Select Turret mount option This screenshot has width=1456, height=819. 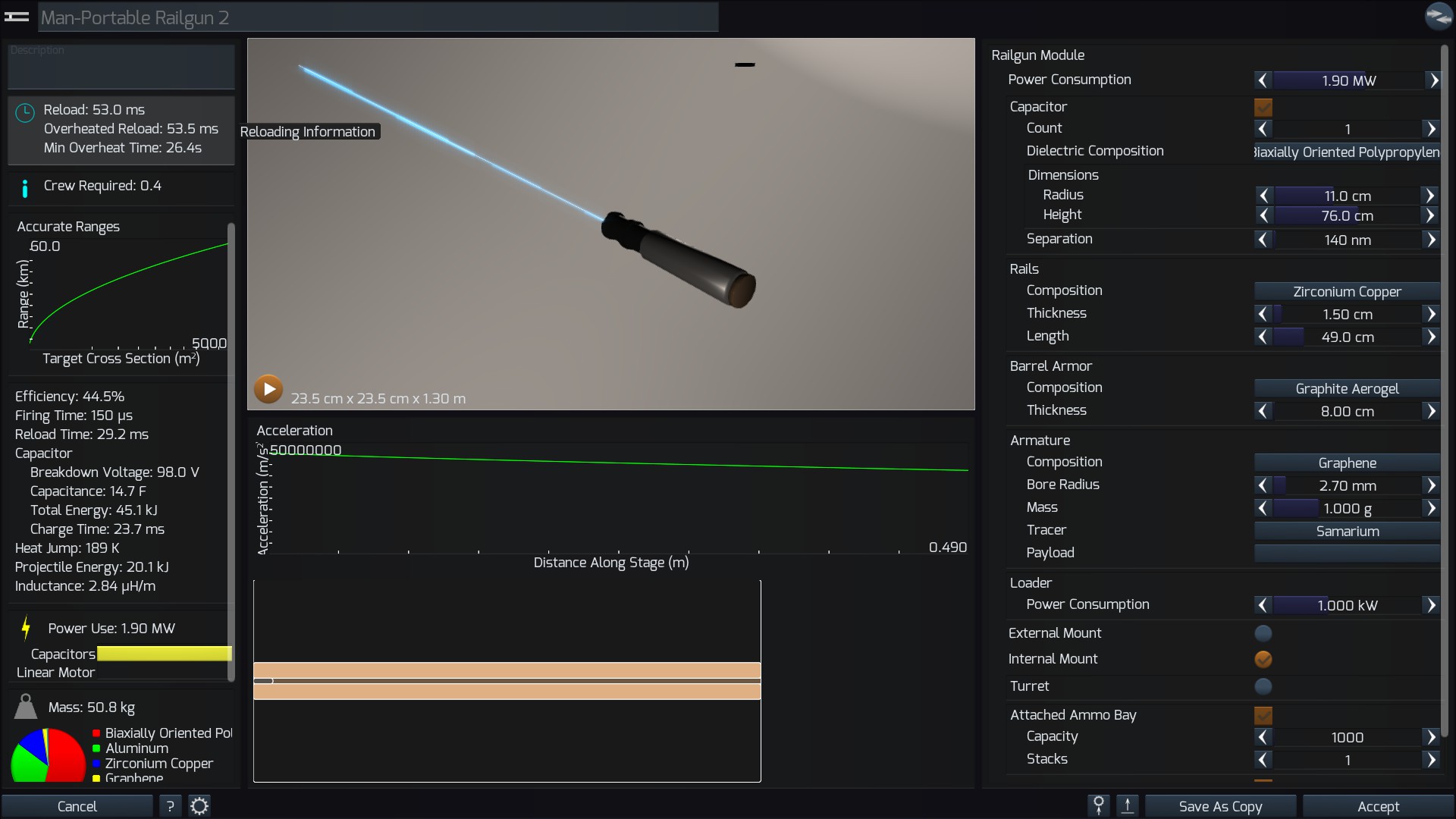(x=1263, y=686)
